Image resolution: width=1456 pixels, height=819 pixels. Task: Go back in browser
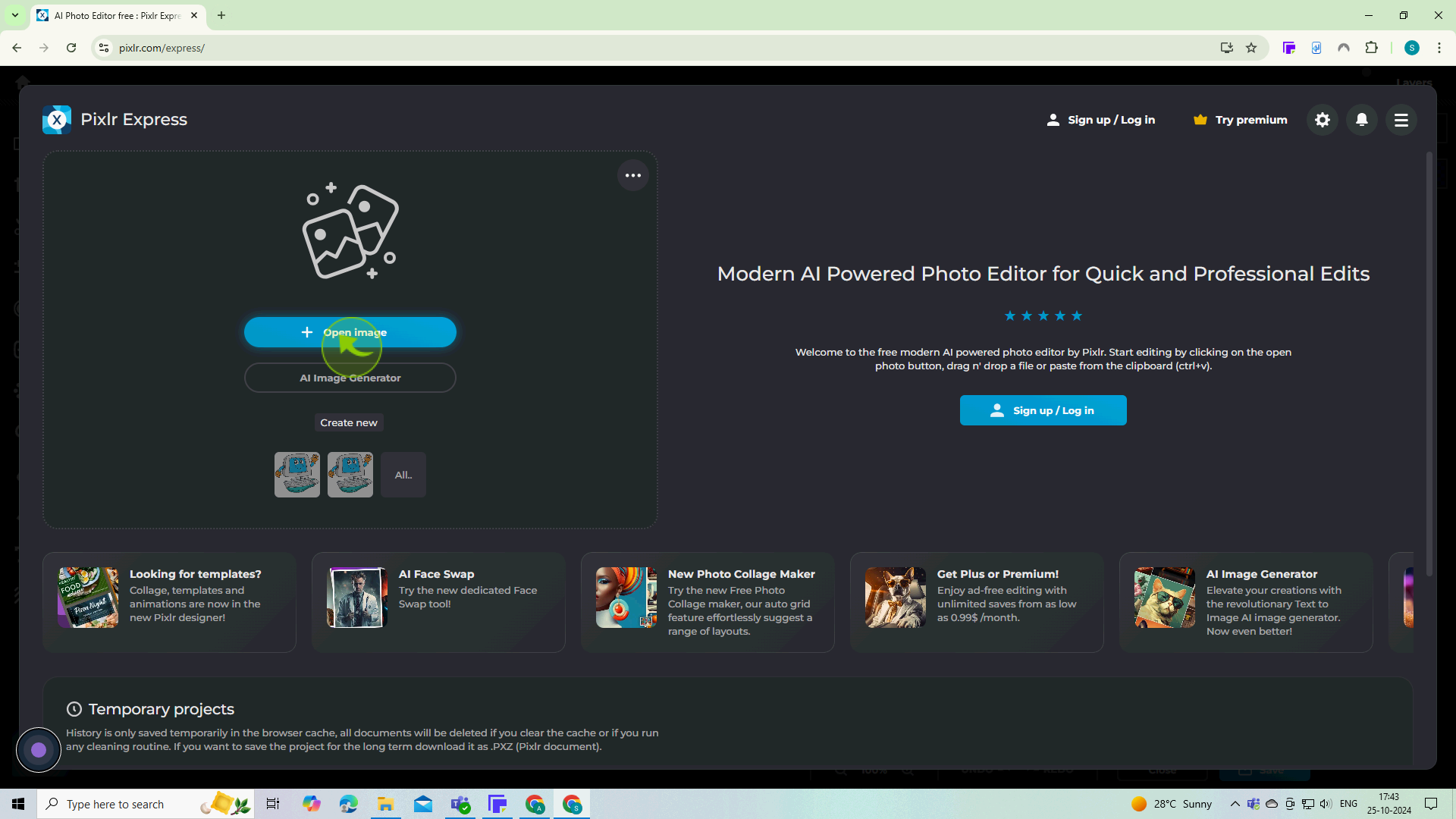point(17,48)
